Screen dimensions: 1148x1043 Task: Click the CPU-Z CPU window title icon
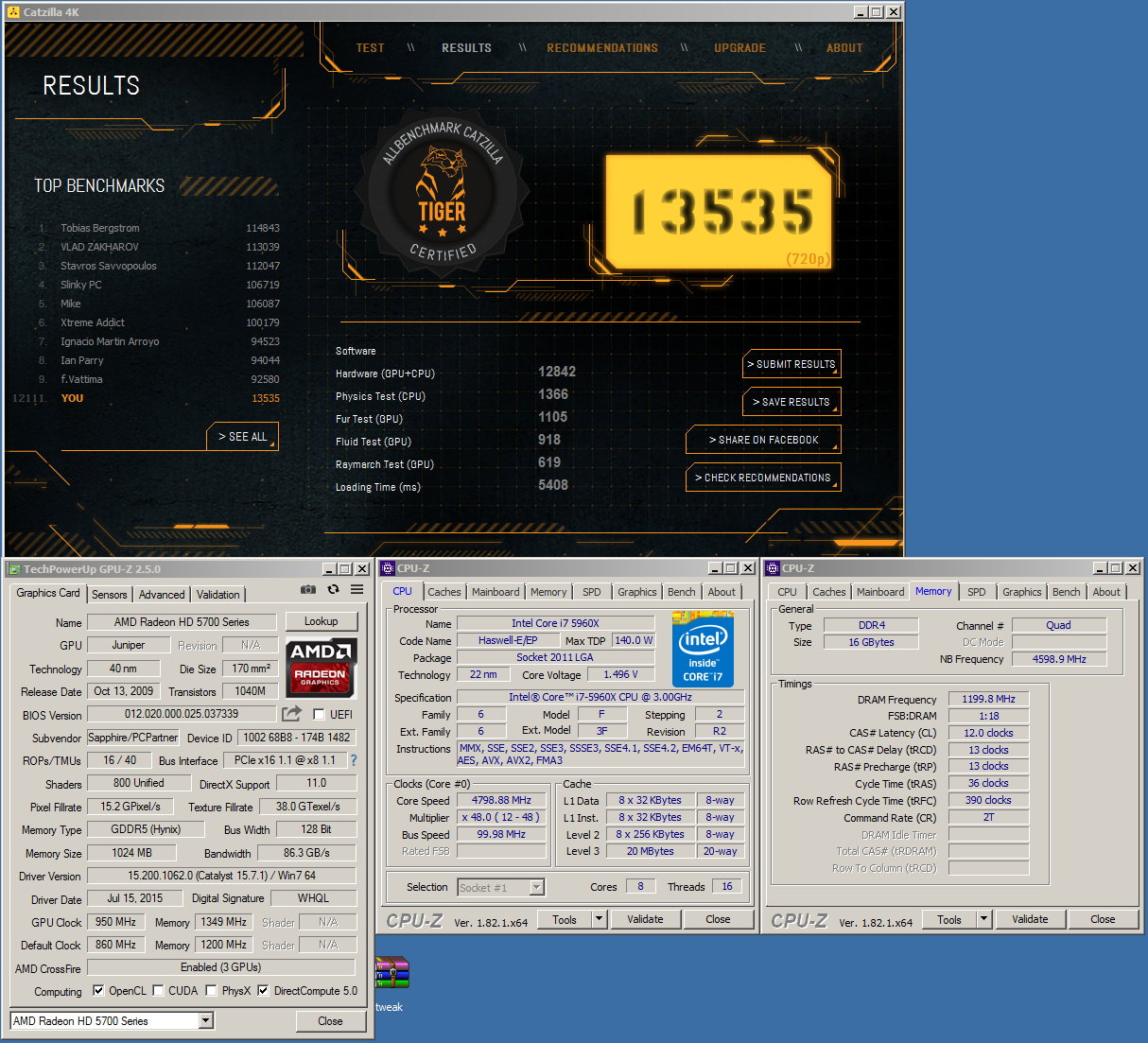(x=388, y=567)
